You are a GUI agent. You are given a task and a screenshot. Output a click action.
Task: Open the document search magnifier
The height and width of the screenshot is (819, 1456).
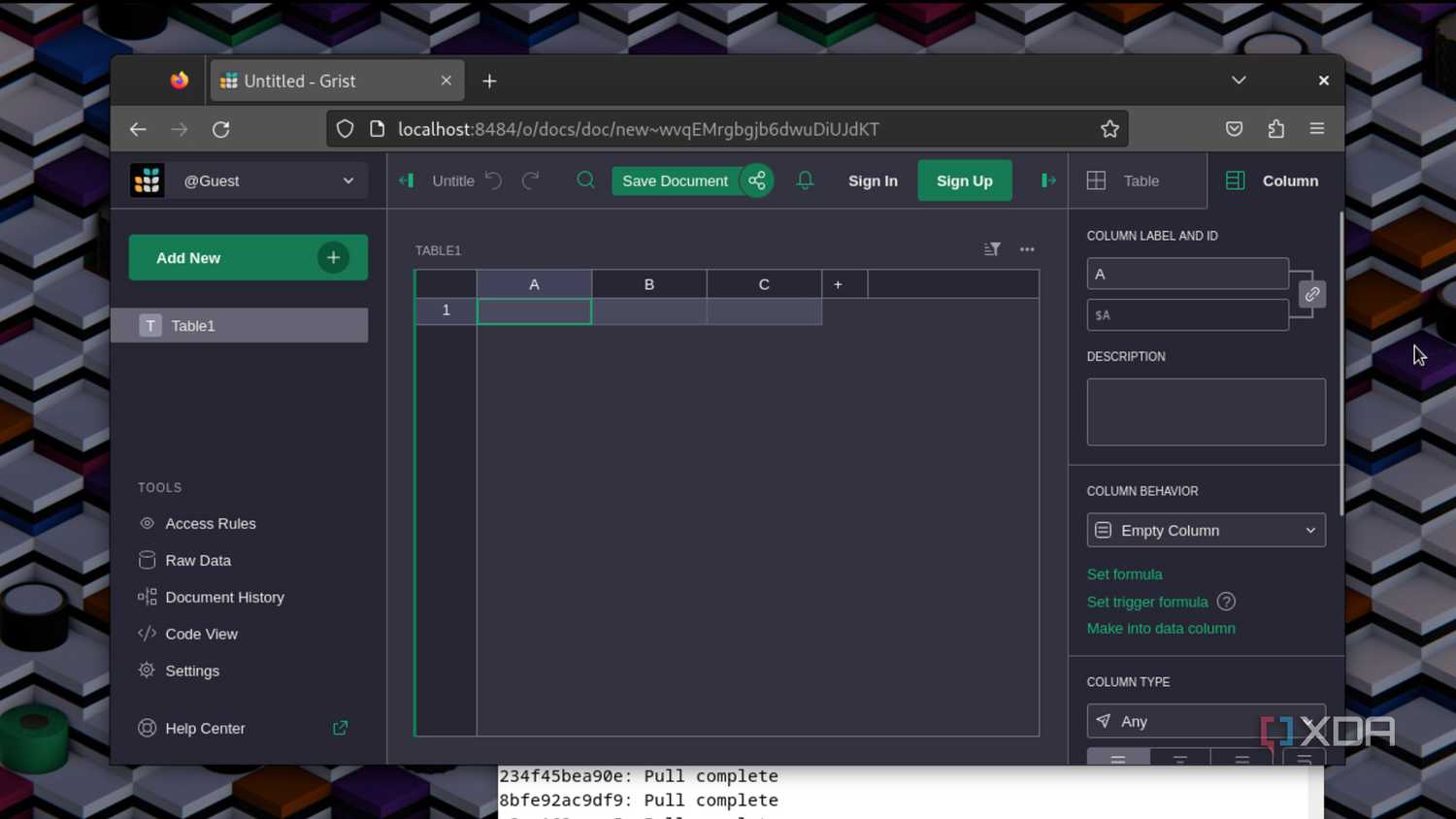[x=585, y=180]
